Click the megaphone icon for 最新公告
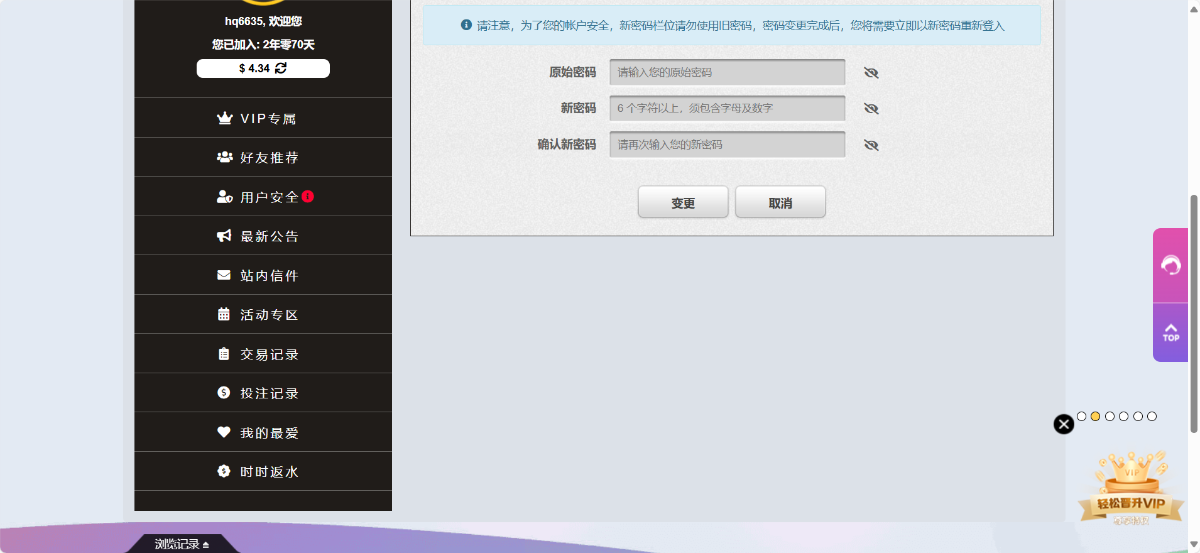 click(x=224, y=236)
